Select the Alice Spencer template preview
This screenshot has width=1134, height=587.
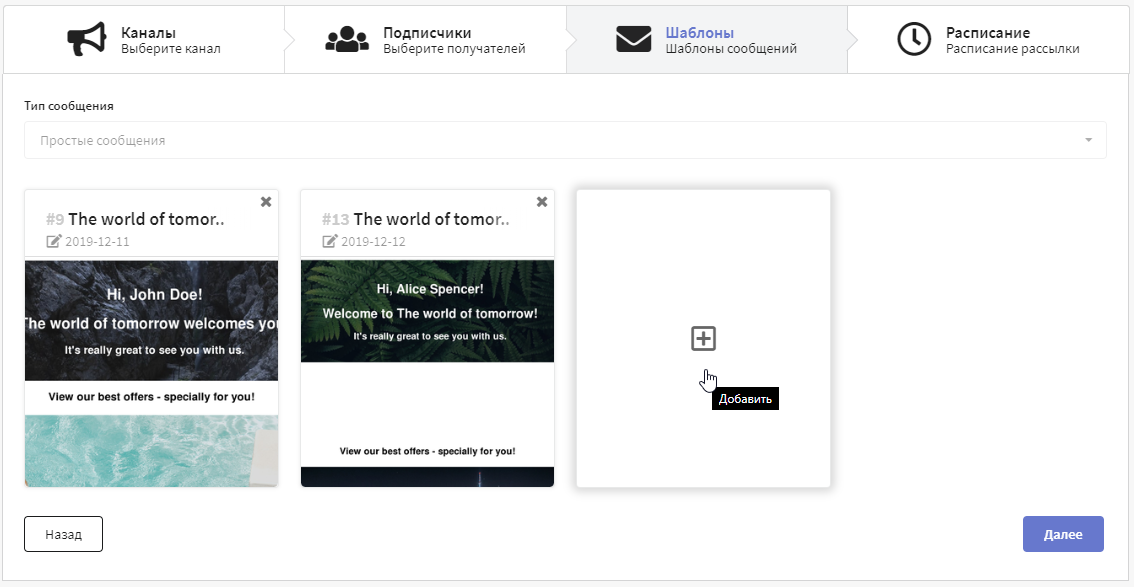click(427, 372)
